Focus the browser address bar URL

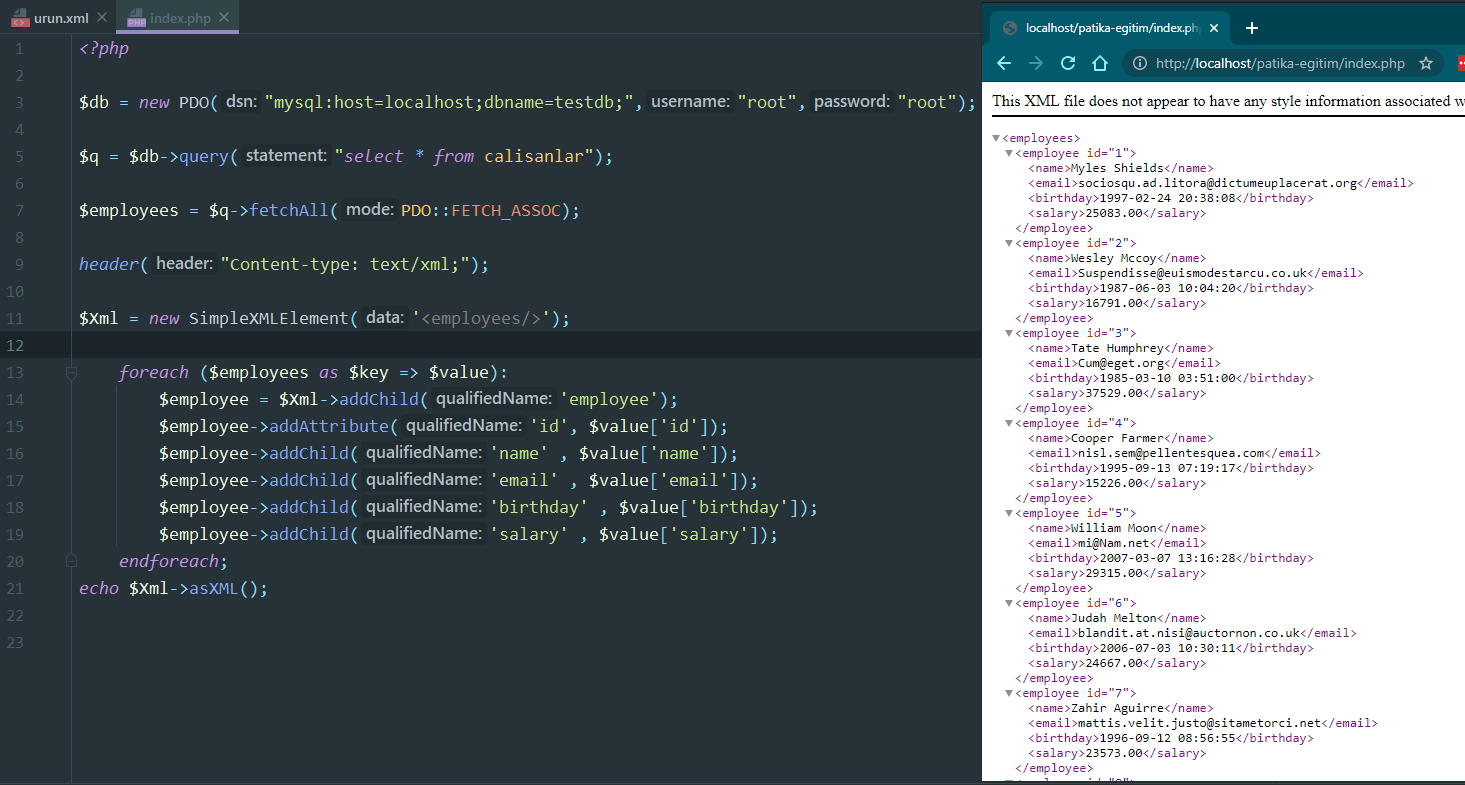pos(1280,63)
